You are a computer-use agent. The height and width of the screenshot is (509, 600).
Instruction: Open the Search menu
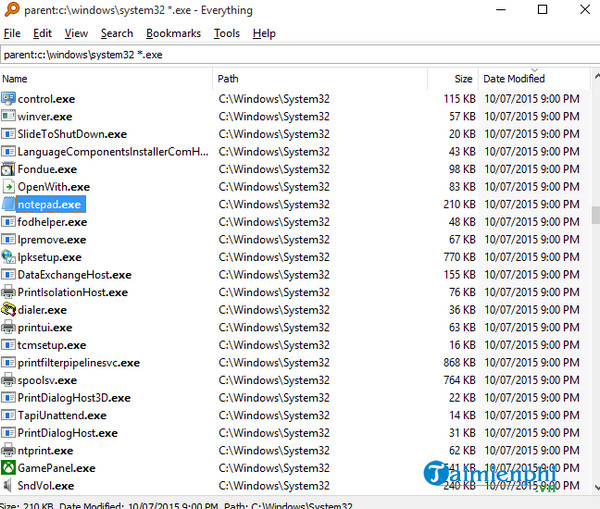click(x=117, y=33)
